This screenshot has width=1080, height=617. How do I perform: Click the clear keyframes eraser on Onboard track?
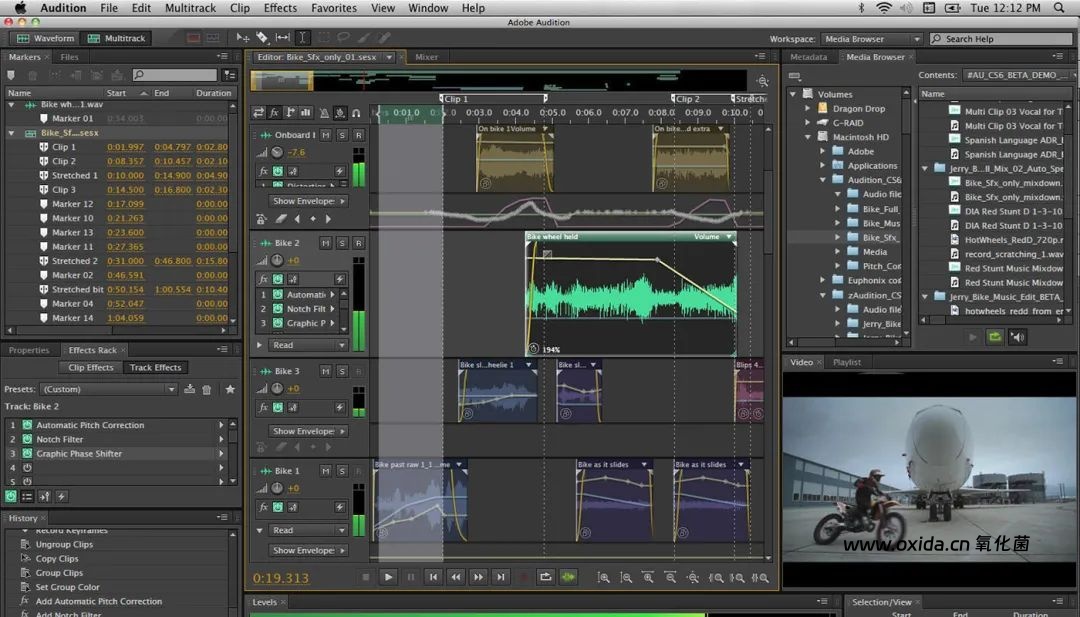coord(280,219)
